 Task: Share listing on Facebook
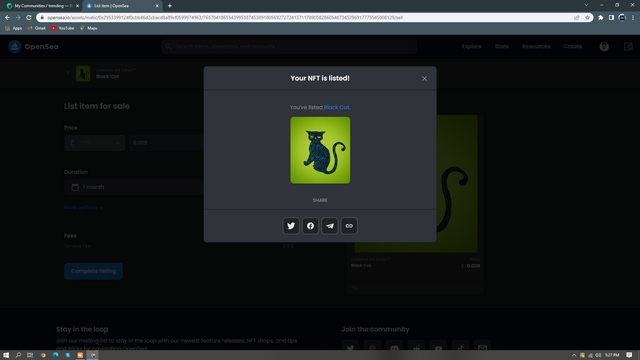tap(310, 226)
